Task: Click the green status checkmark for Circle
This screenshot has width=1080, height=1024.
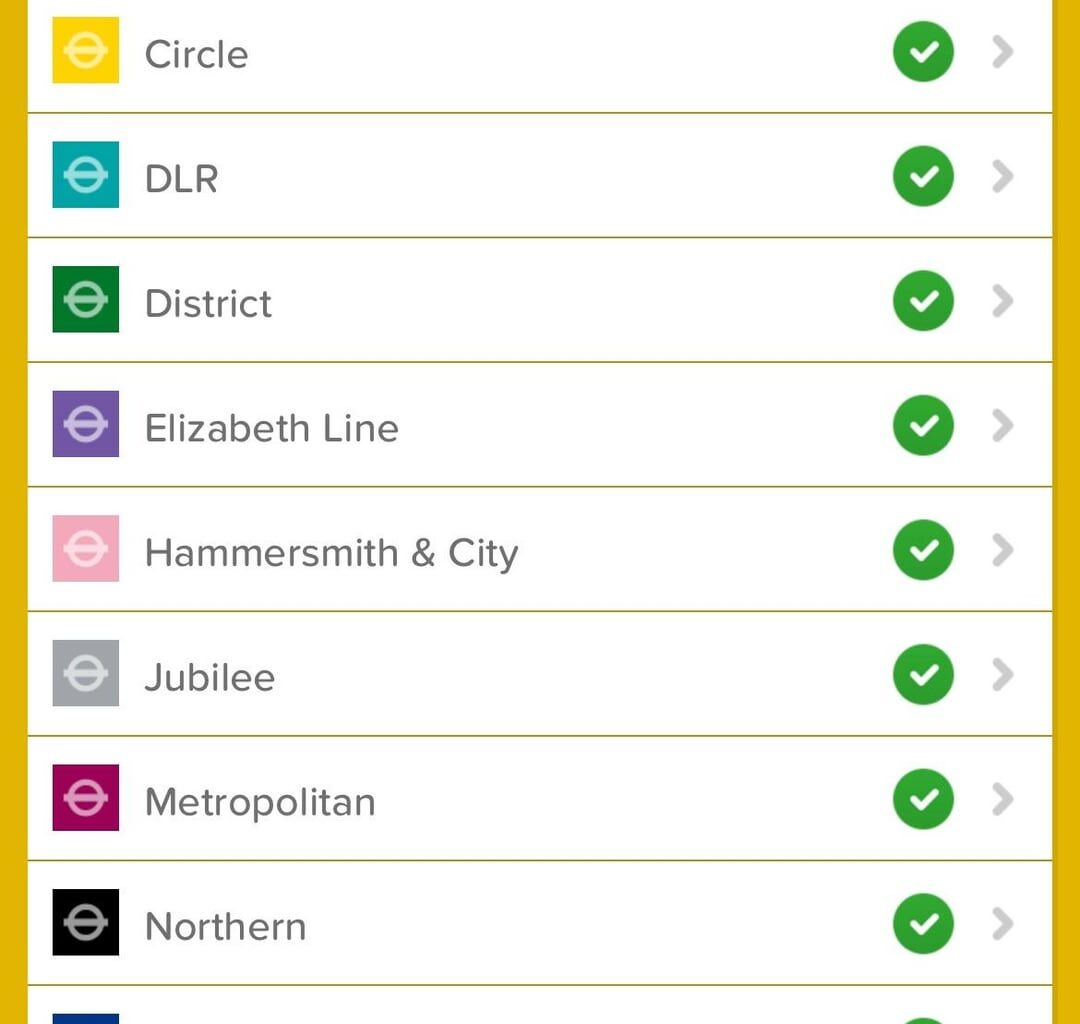Action: 923,52
